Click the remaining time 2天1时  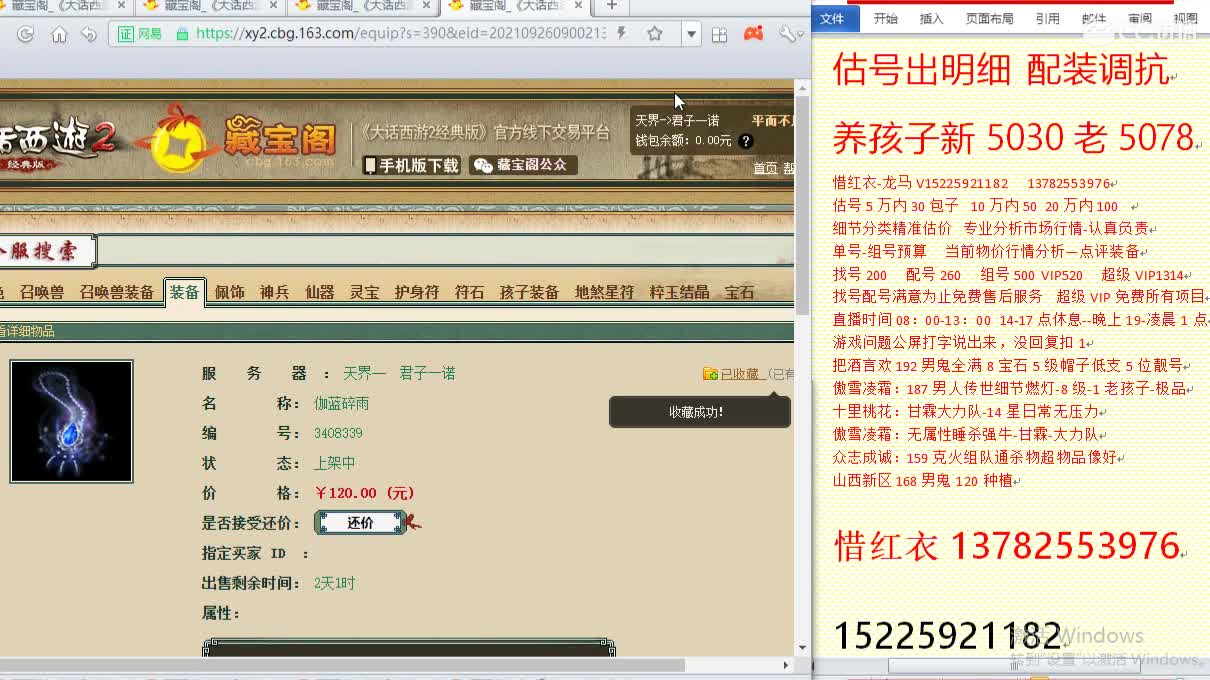click(334, 583)
